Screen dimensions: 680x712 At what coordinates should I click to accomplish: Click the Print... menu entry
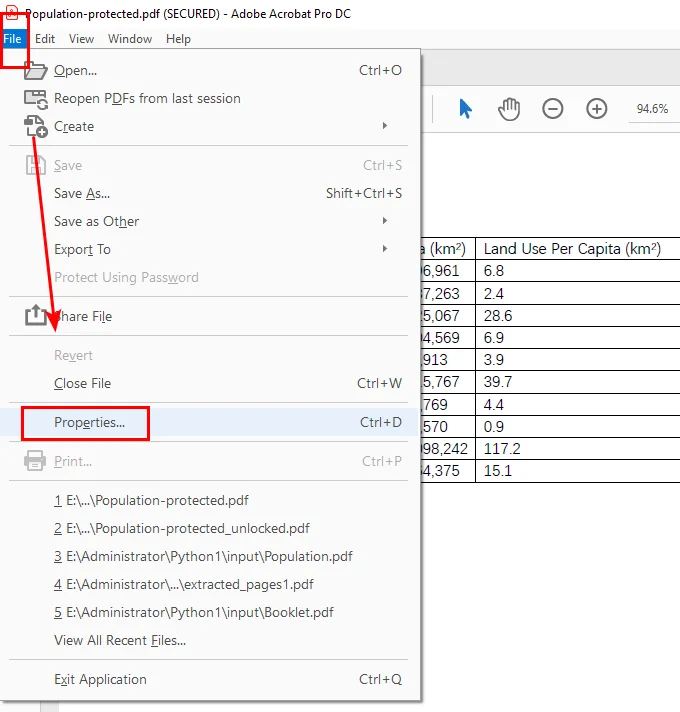click(x=209, y=461)
